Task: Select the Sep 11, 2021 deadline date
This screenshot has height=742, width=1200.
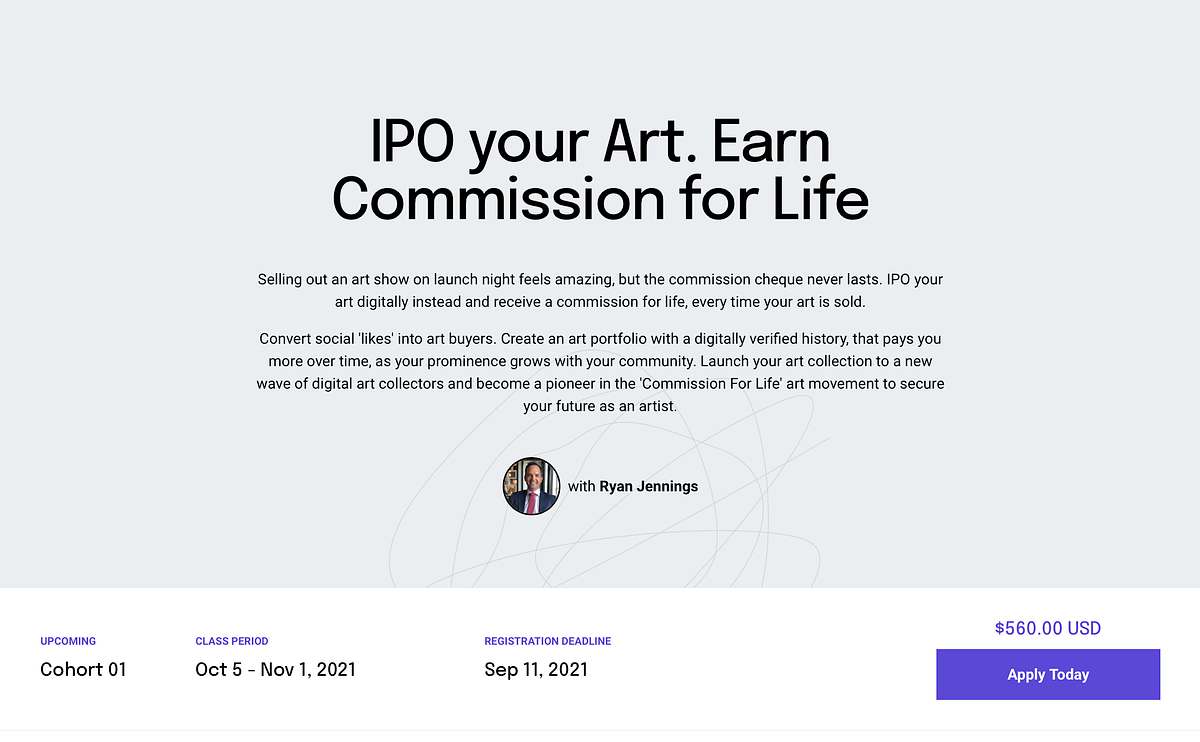Action: click(536, 669)
